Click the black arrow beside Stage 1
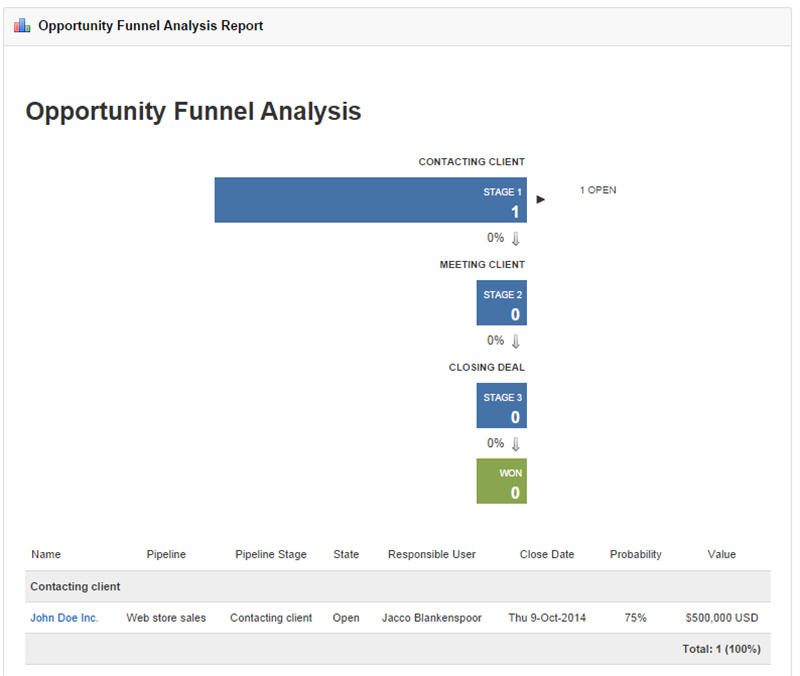This screenshot has width=800, height=676. (541, 200)
